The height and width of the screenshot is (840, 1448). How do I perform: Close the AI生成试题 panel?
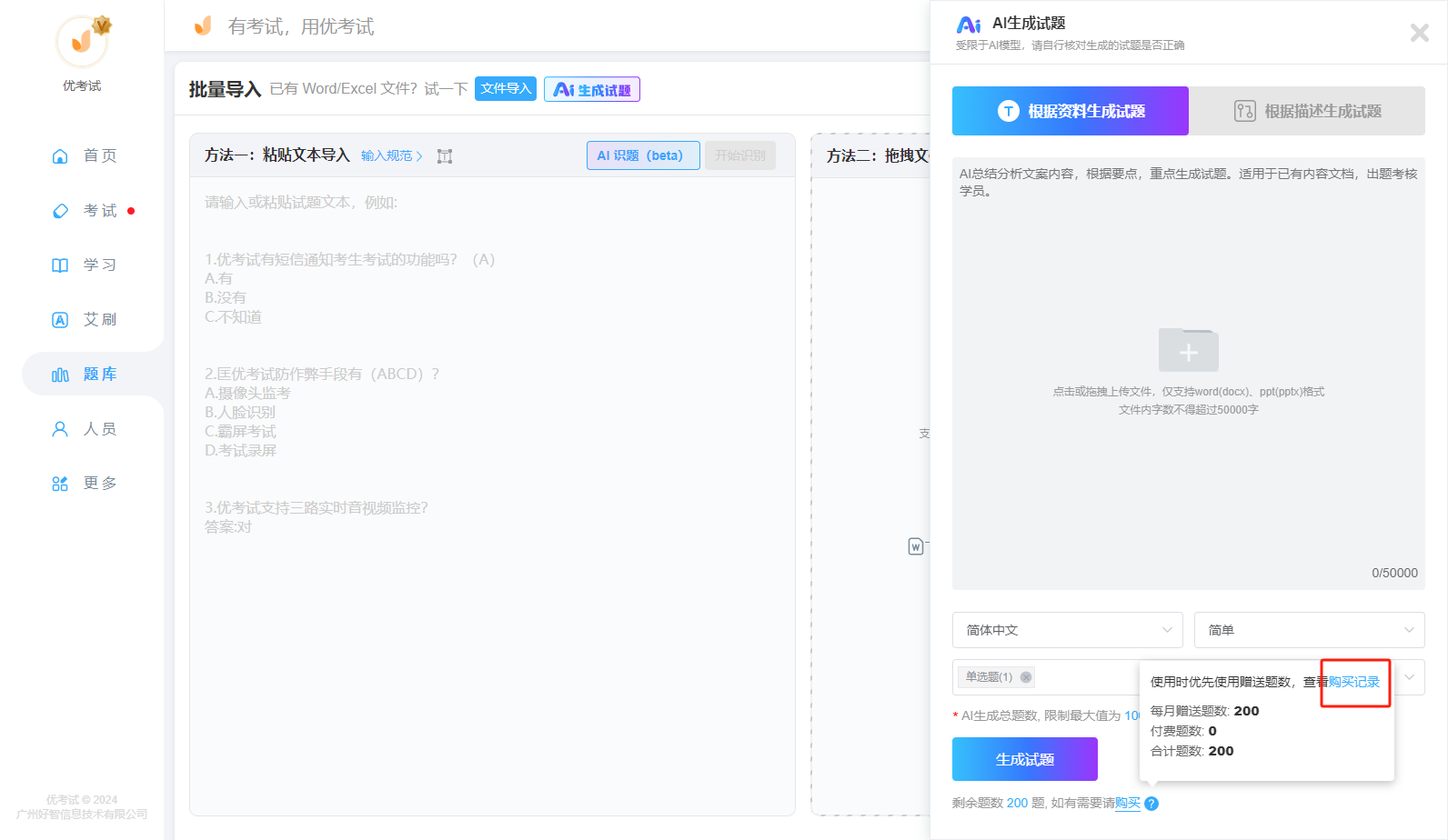[x=1419, y=33]
